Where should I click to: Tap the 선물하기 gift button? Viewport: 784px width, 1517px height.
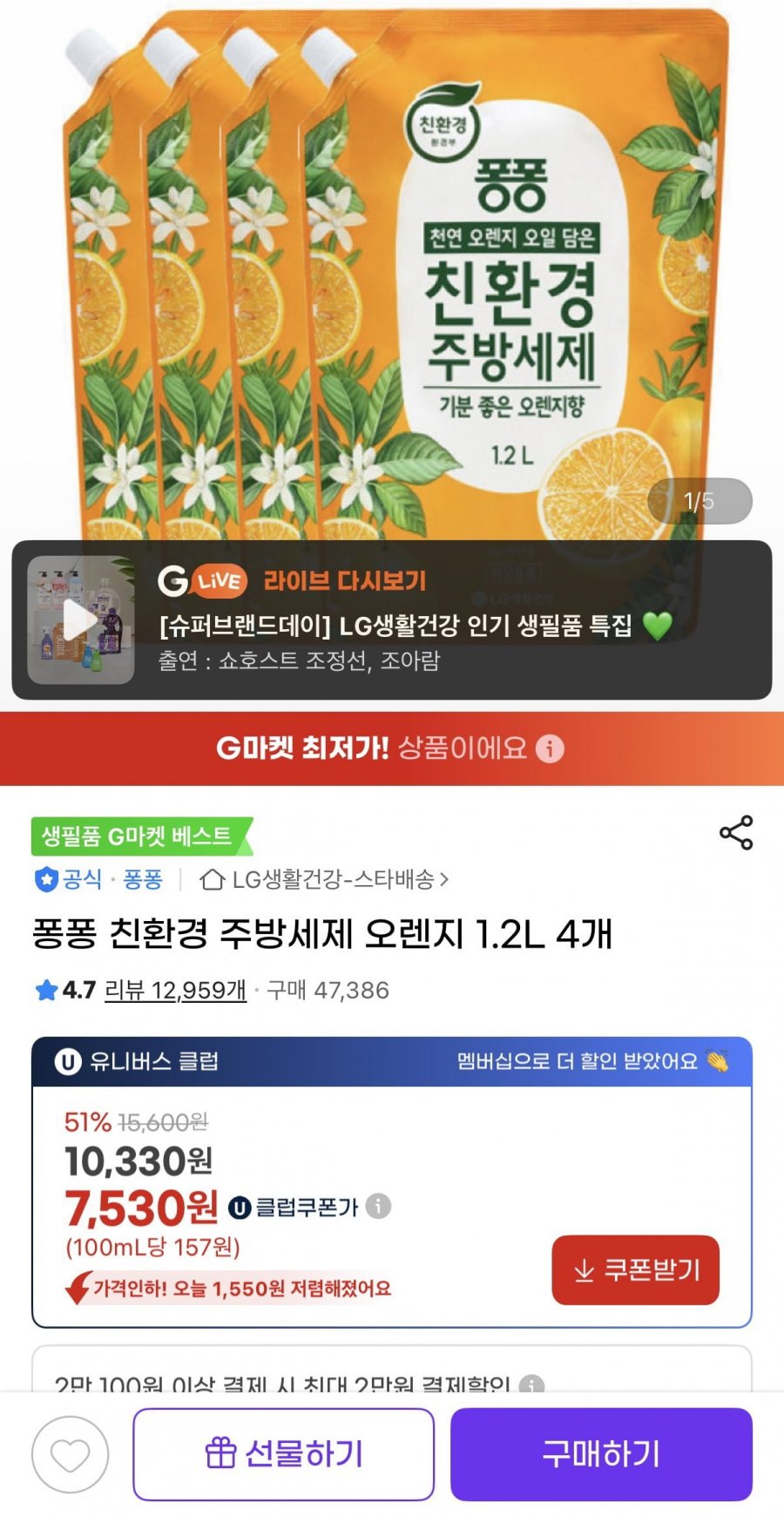(284, 1454)
